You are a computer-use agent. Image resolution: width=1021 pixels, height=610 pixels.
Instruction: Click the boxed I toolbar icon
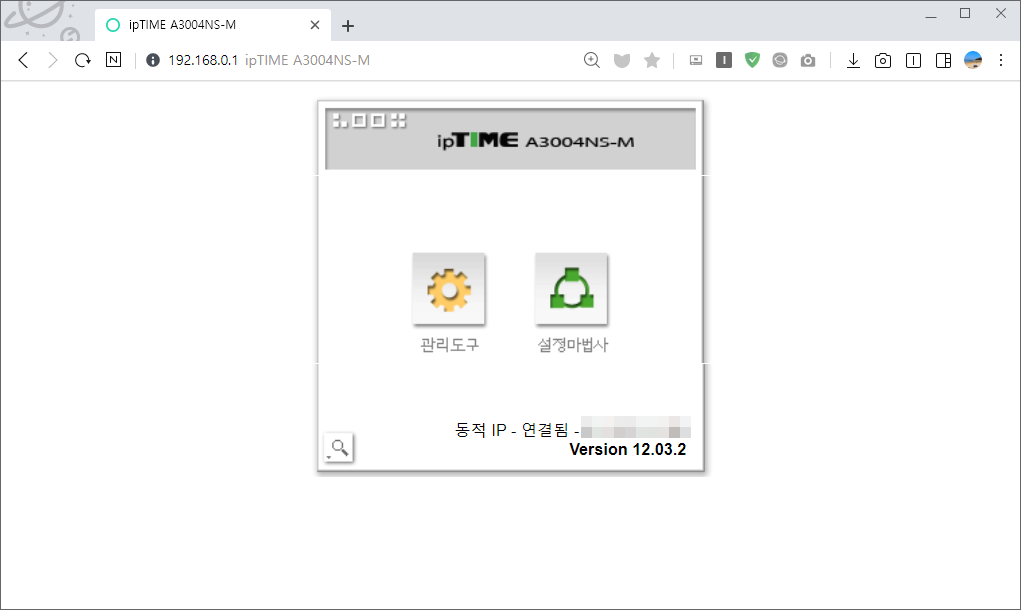point(914,61)
